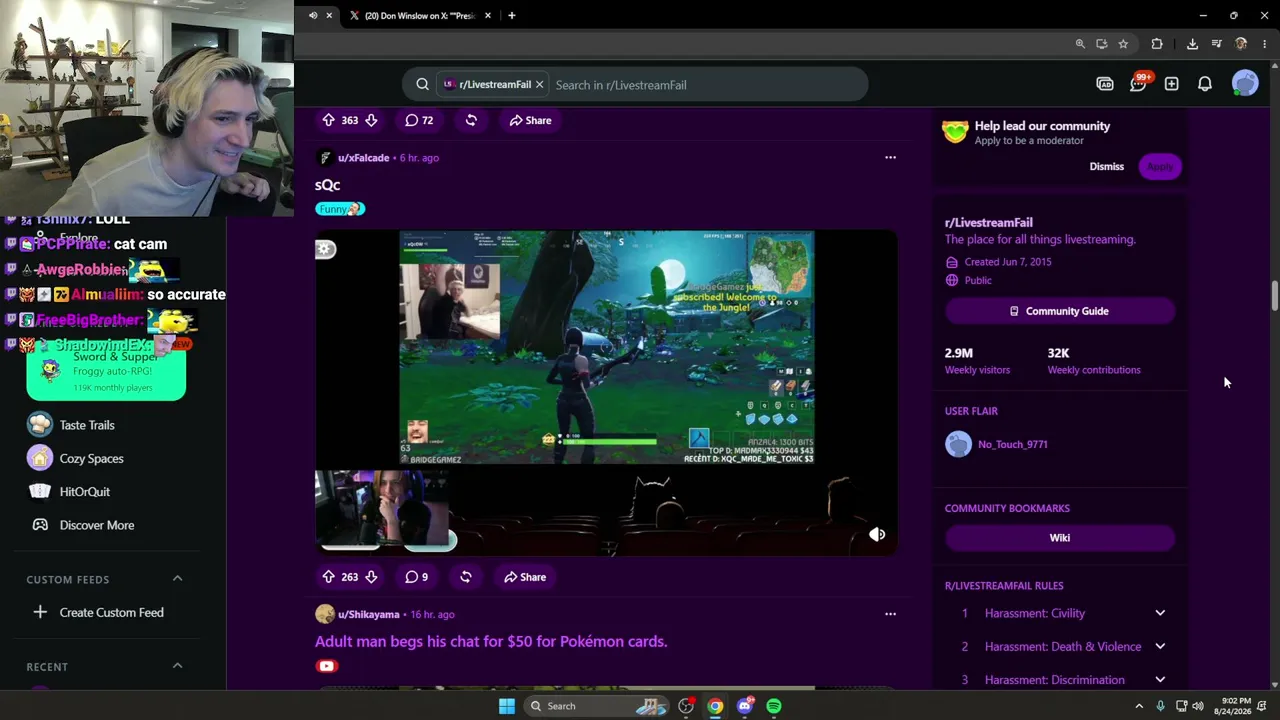Viewport: 1280px width, 720px height.
Task: Open the post titled sQc
Action: (327, 185)
